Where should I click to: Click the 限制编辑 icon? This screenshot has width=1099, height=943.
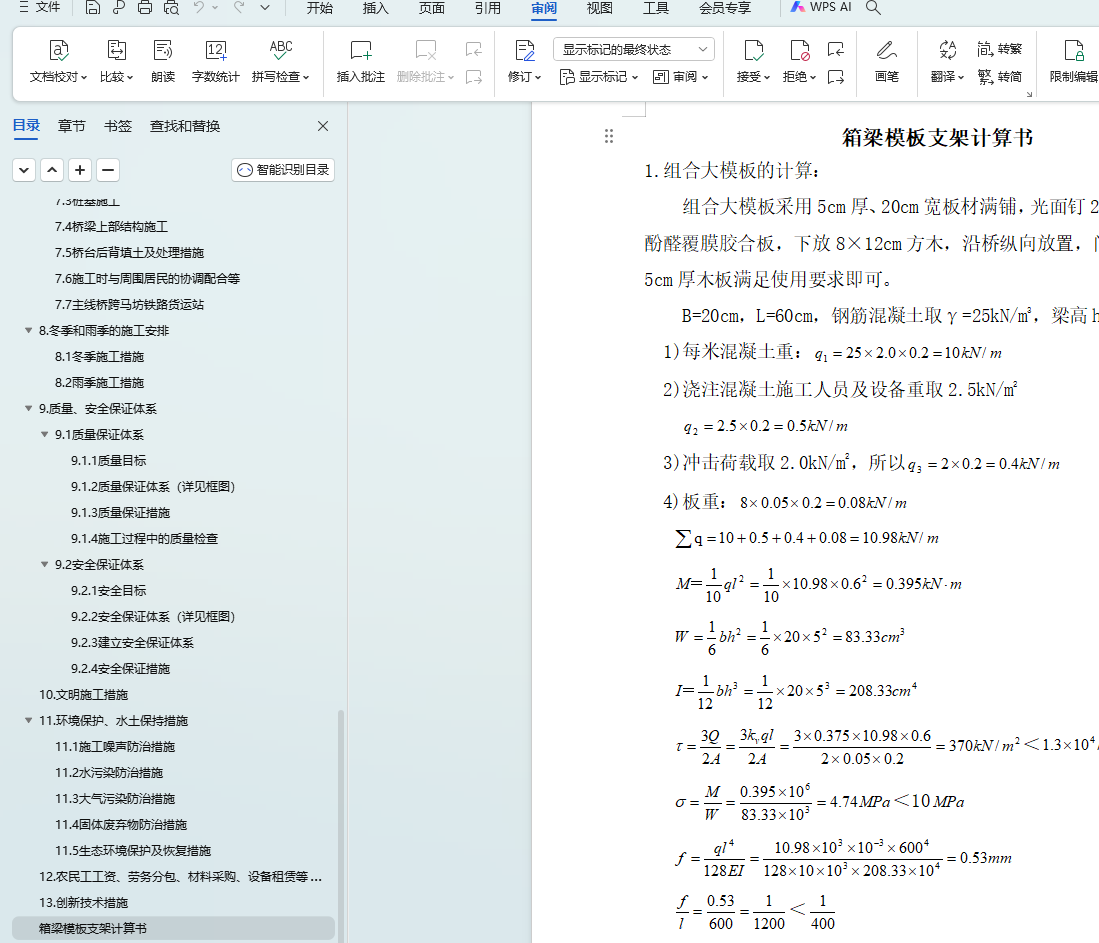coord(1073,51)
